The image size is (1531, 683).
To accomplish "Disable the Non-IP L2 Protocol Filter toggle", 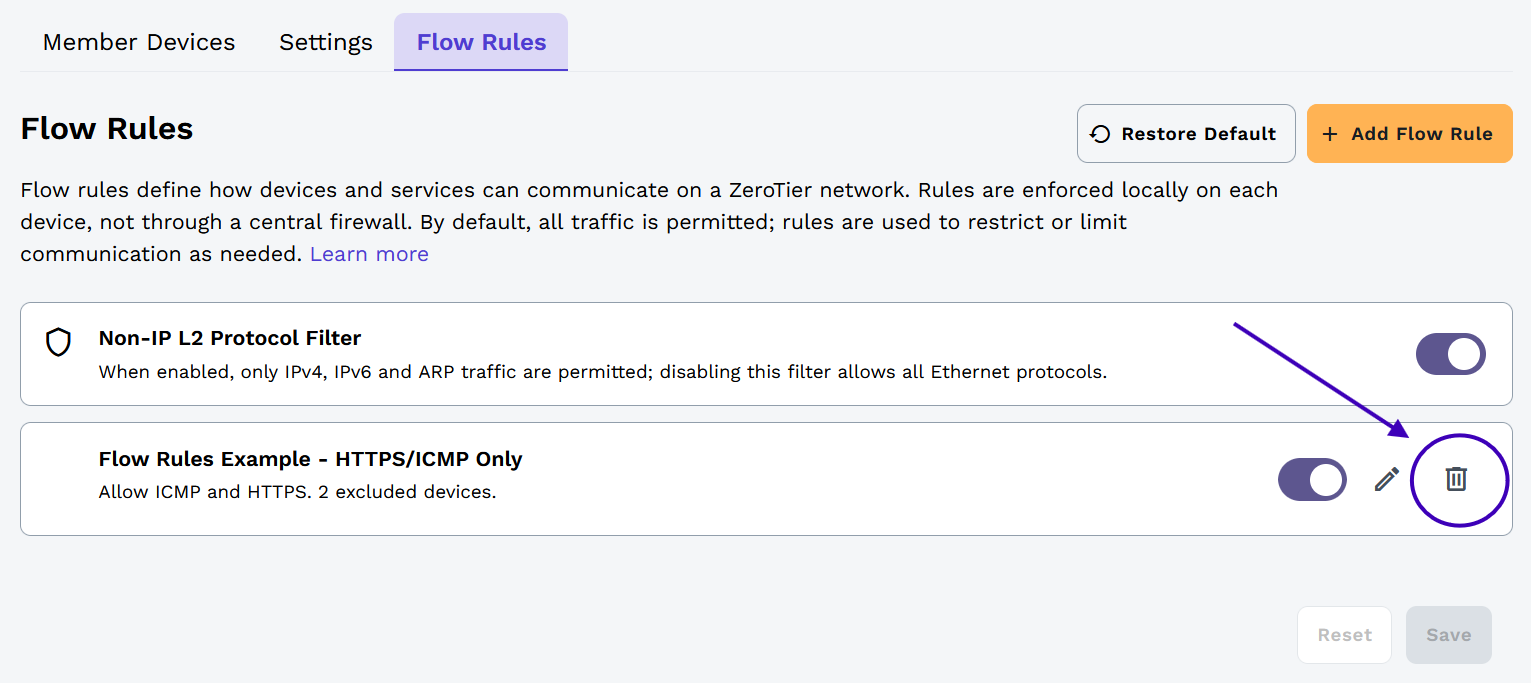I will (1450, 354).
